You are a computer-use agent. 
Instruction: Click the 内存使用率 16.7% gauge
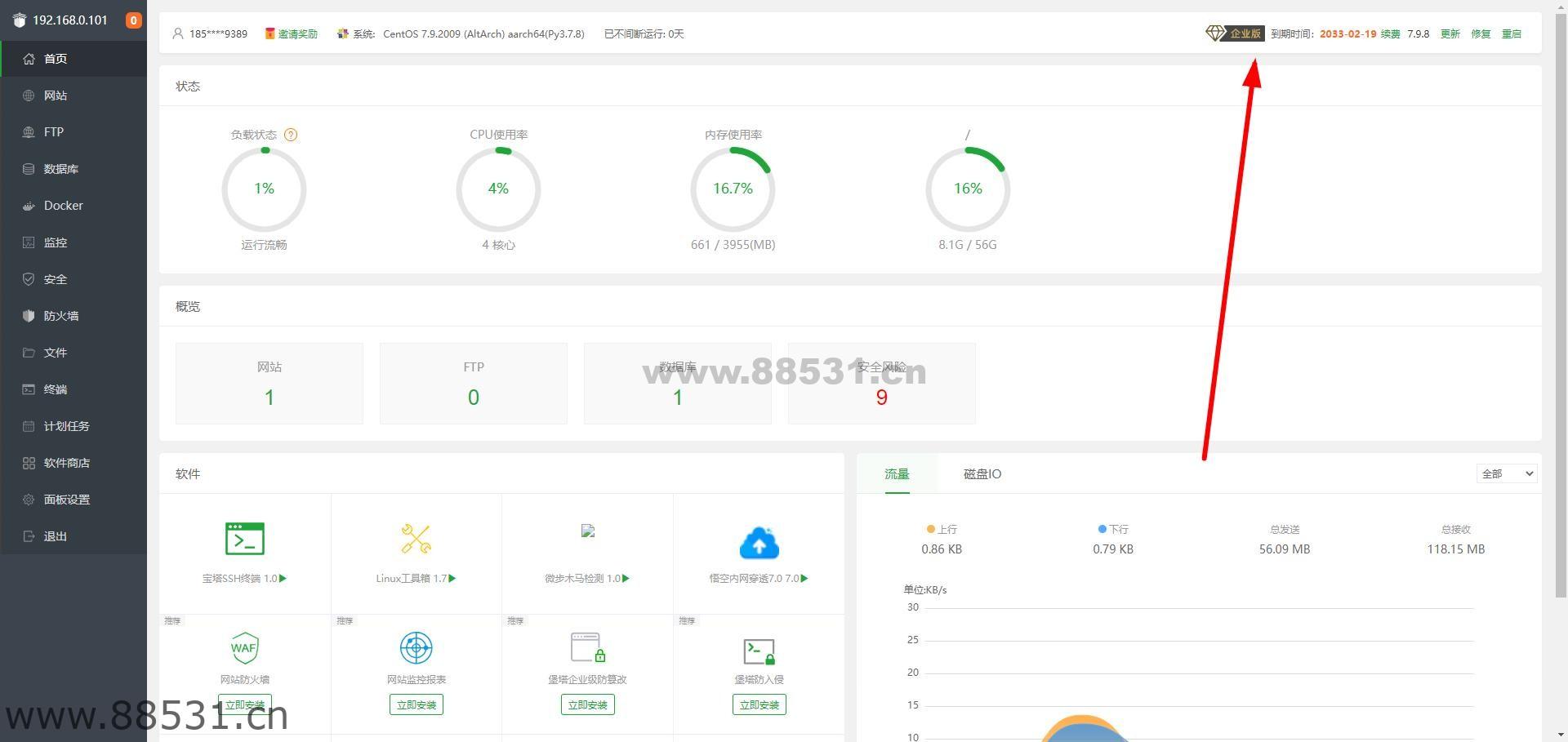(x=733, y=189)
